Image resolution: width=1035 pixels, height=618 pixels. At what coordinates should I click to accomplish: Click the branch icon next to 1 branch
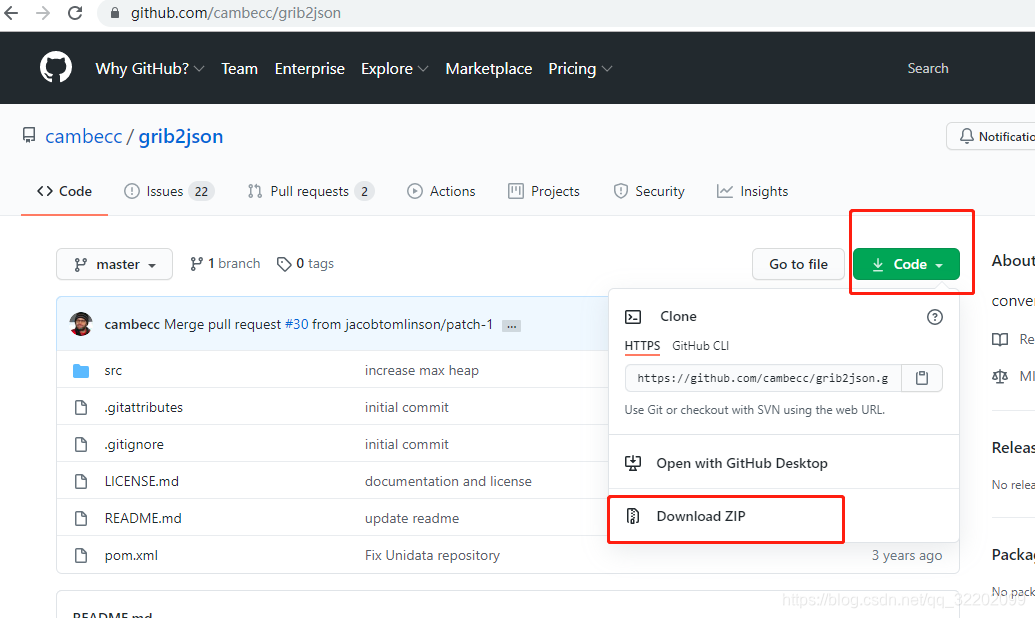196,264
